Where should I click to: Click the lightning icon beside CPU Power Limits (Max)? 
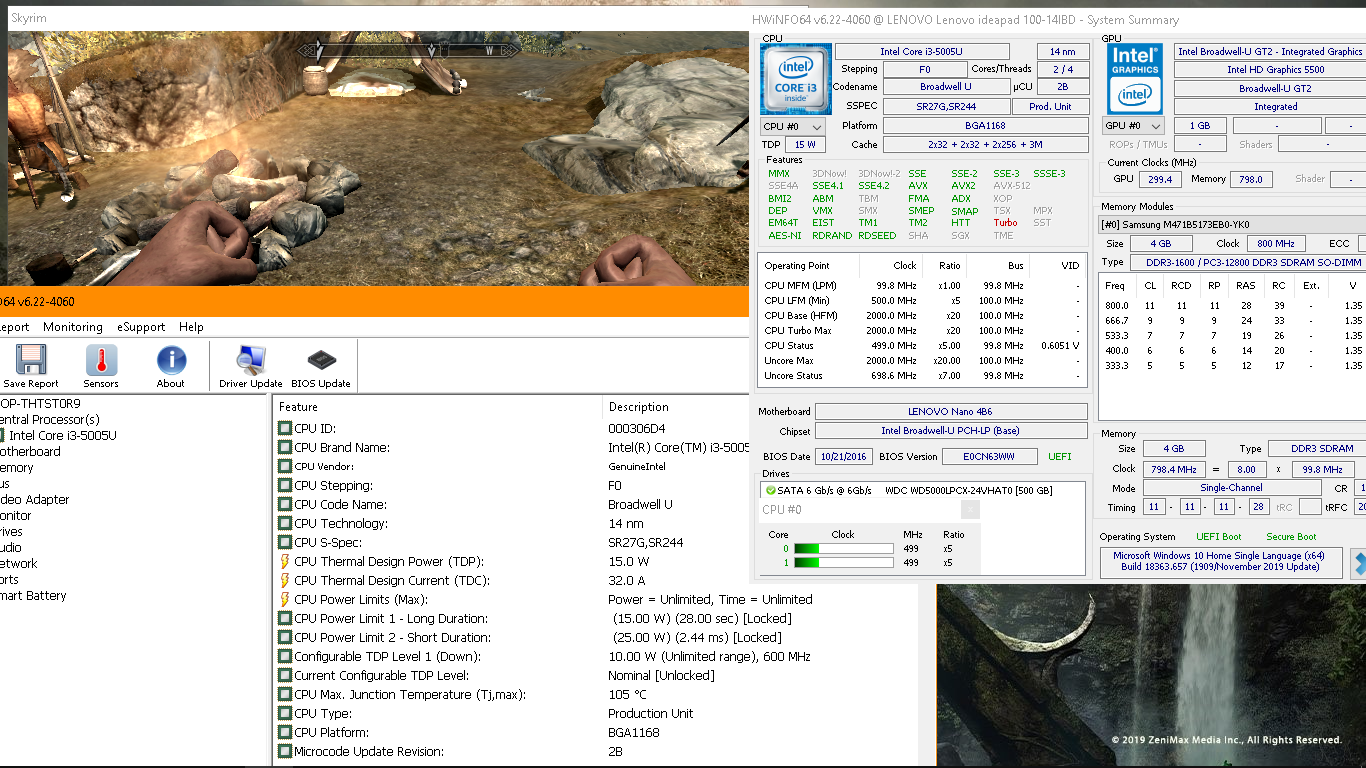tap(285, 600)
